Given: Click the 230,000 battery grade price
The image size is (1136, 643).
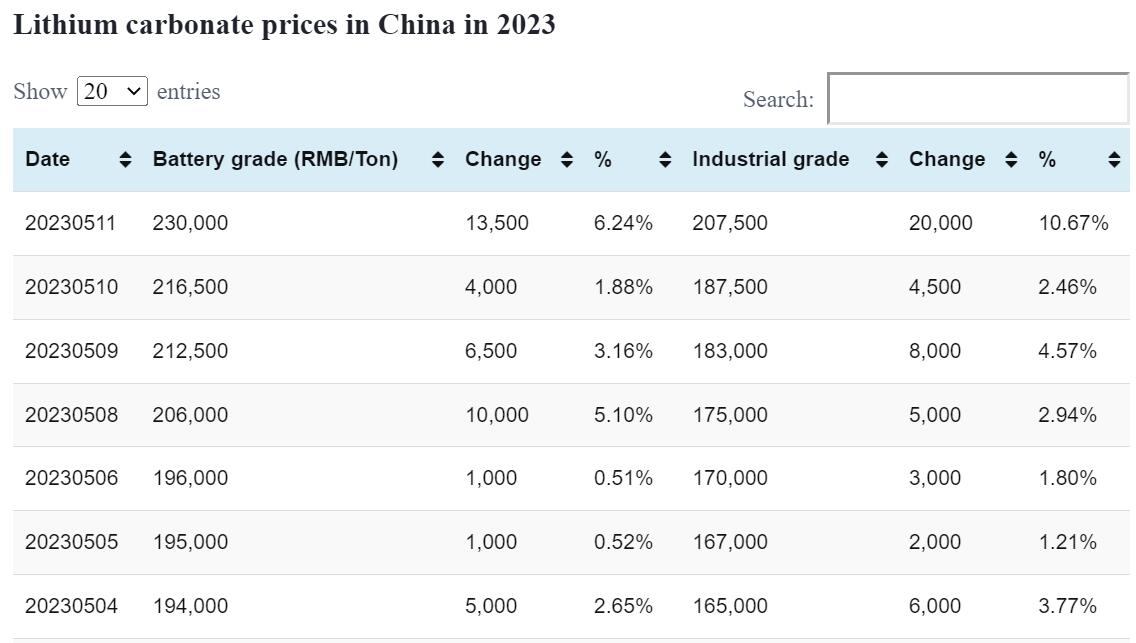Looking at the screenshot, I should [190, 223].
